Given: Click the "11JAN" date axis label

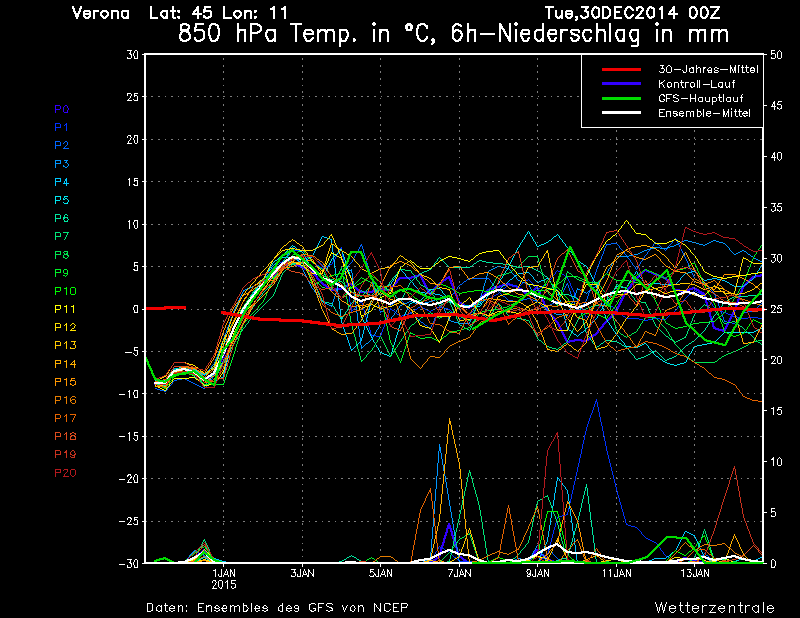Looking at the screenshot, I should 616,574.
